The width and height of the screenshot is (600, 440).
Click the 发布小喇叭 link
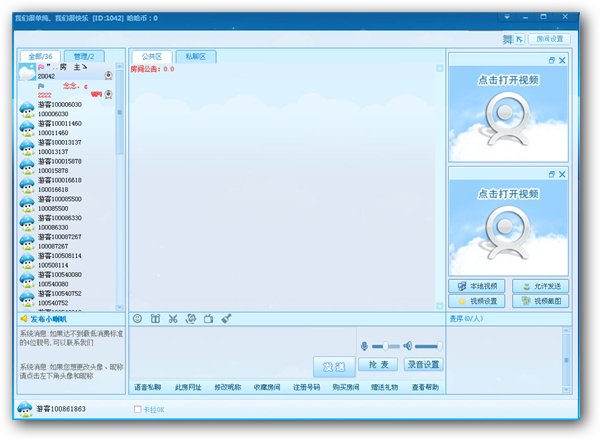(x=49, y=319)
